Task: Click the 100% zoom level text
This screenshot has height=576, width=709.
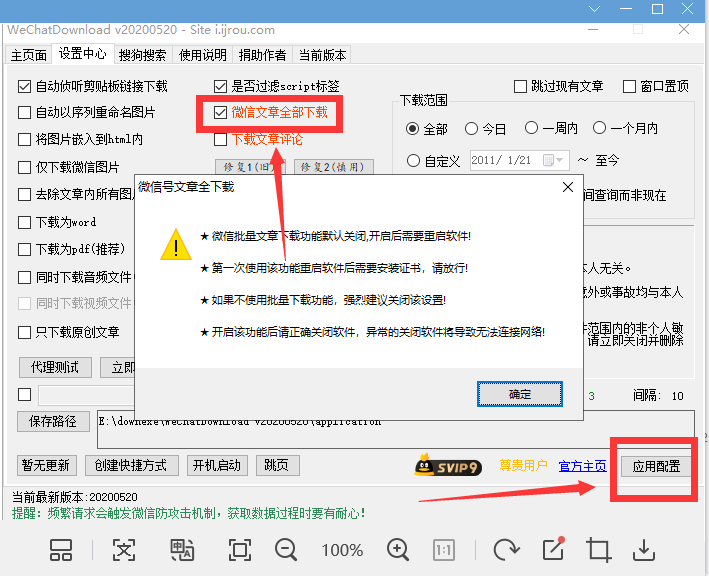Action: pos(342,550)
